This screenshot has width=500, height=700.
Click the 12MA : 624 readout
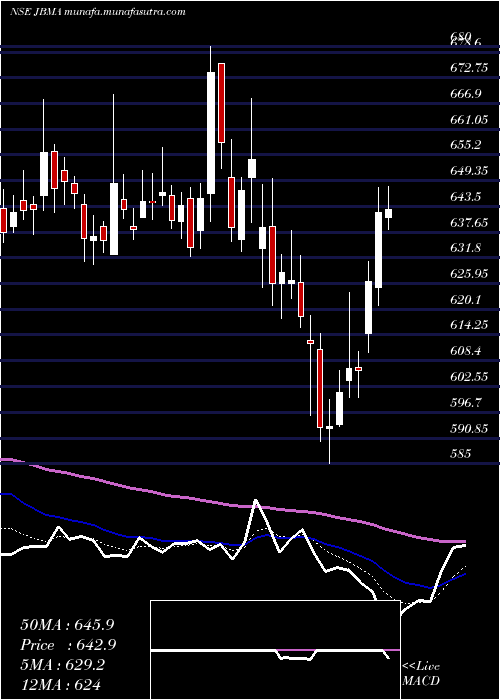coord(60,685)
